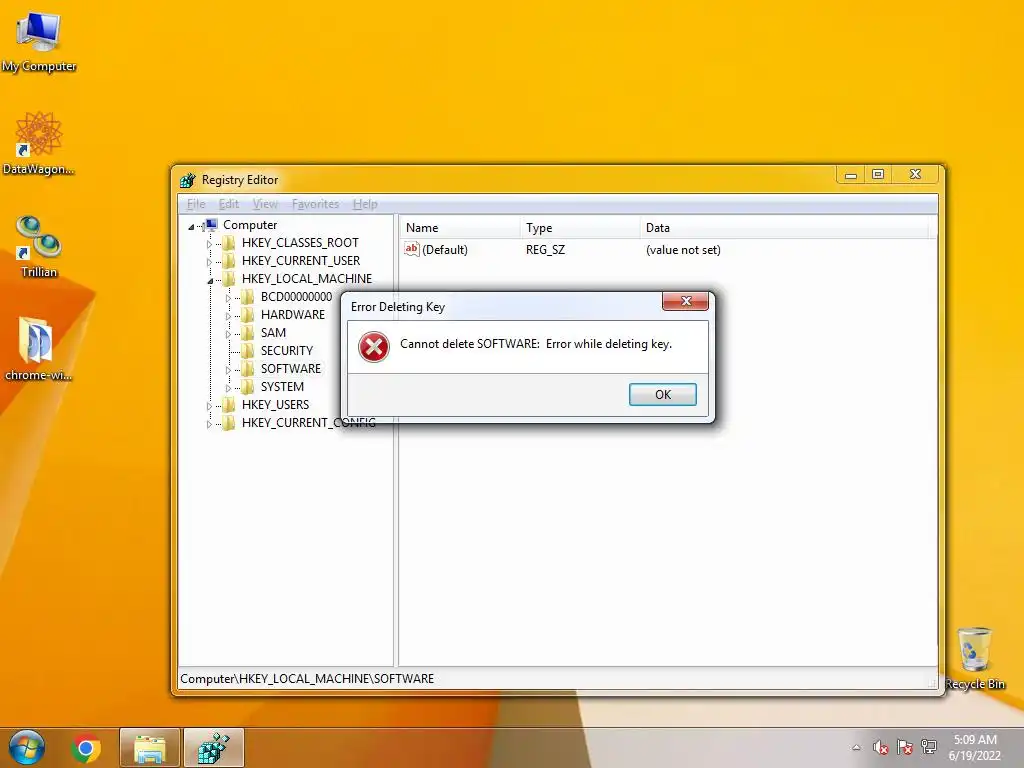Select the (Default) value name

tap(445, 249)
